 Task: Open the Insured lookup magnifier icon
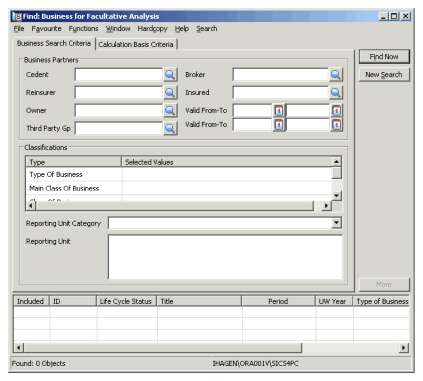click(335, 93)
